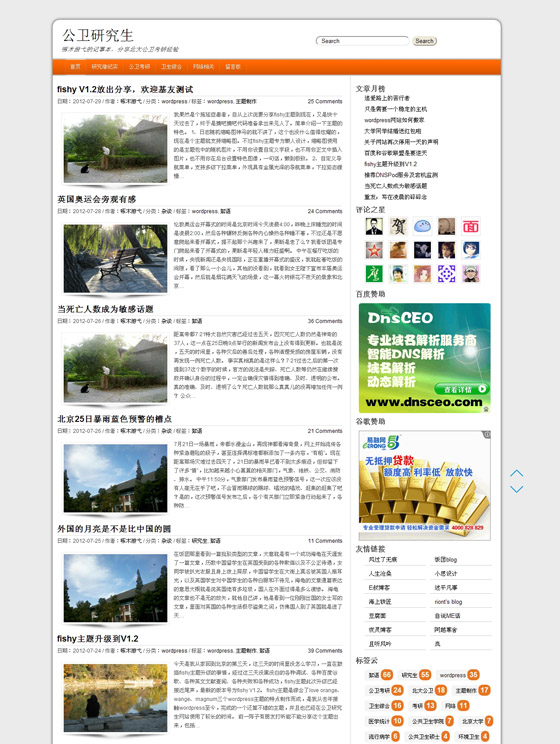
Task: Open the '21 Comments' link
Action: (x=325, y=431)
